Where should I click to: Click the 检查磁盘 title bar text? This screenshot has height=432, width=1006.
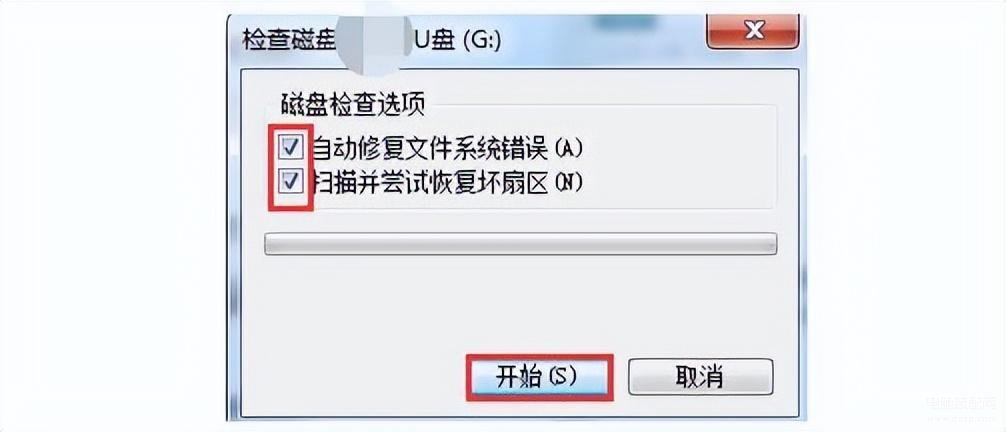[x=289, y=40]
